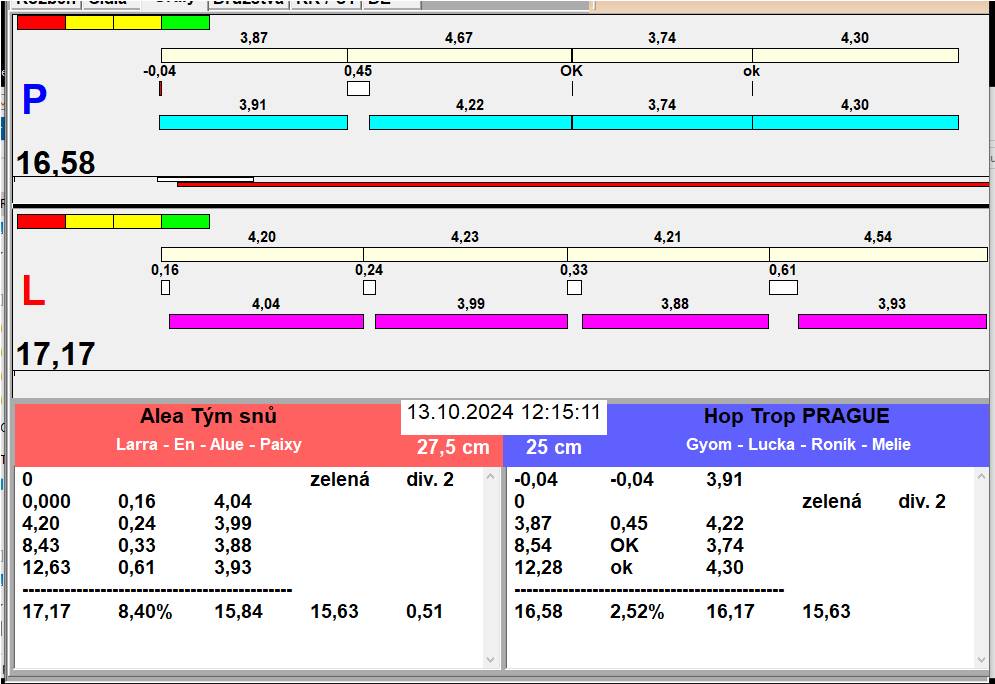Click the Hop Trop PRAGUE team header

coord(797,416)
